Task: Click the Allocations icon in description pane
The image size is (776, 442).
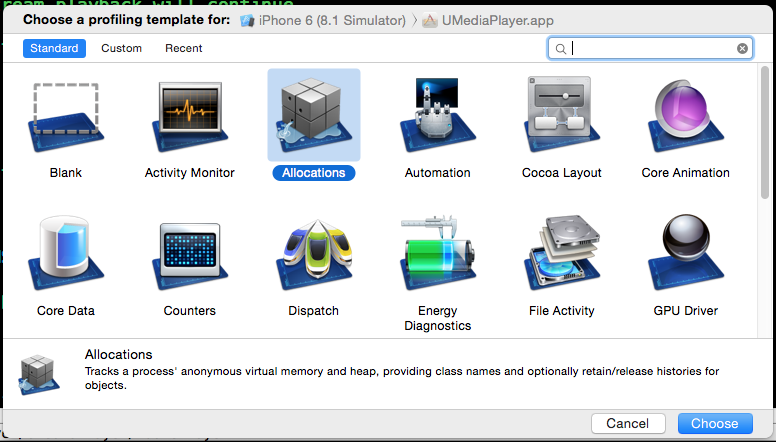Action: [40, 374]
